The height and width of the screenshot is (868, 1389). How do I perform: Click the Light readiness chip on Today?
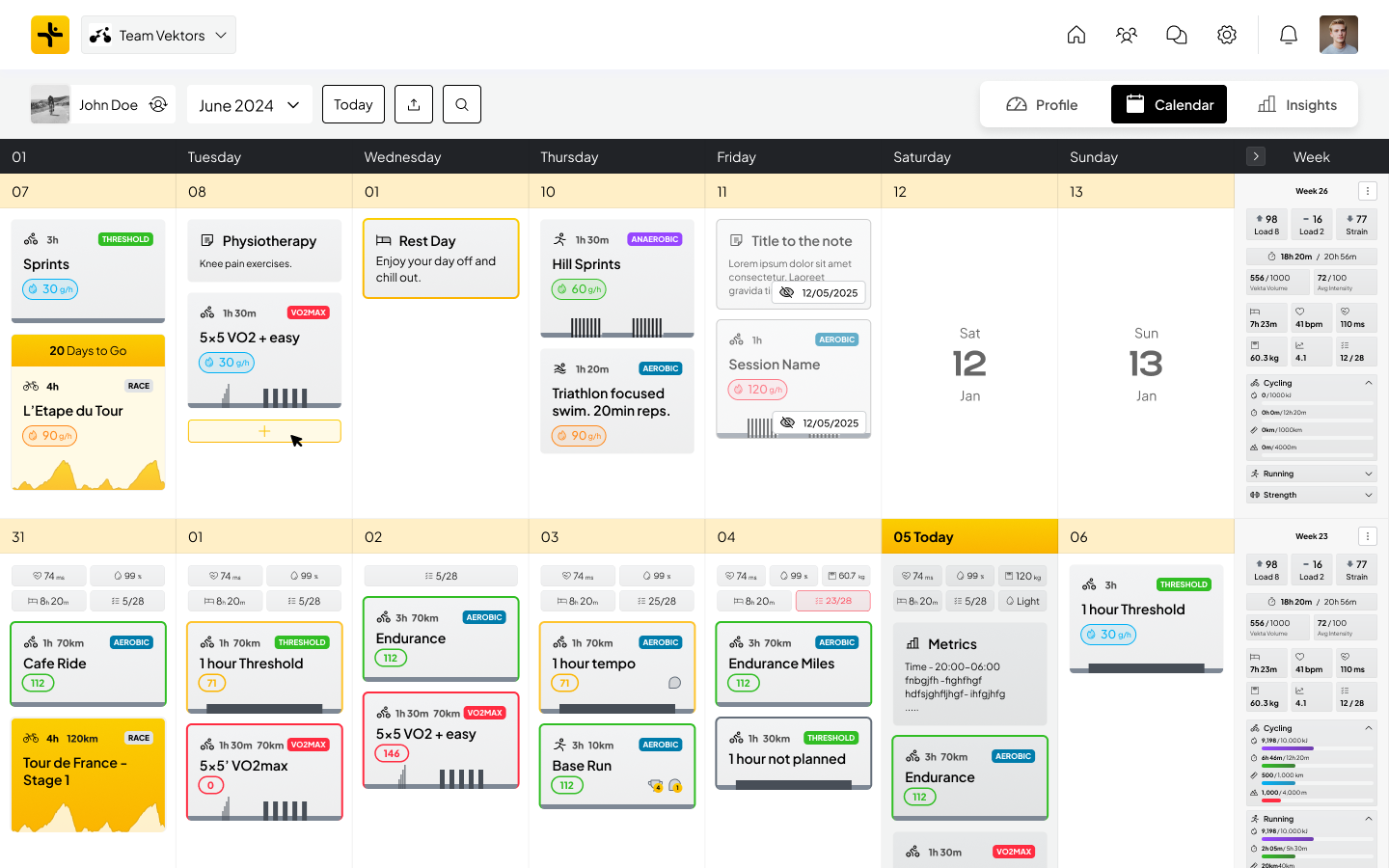(1022, 601)
